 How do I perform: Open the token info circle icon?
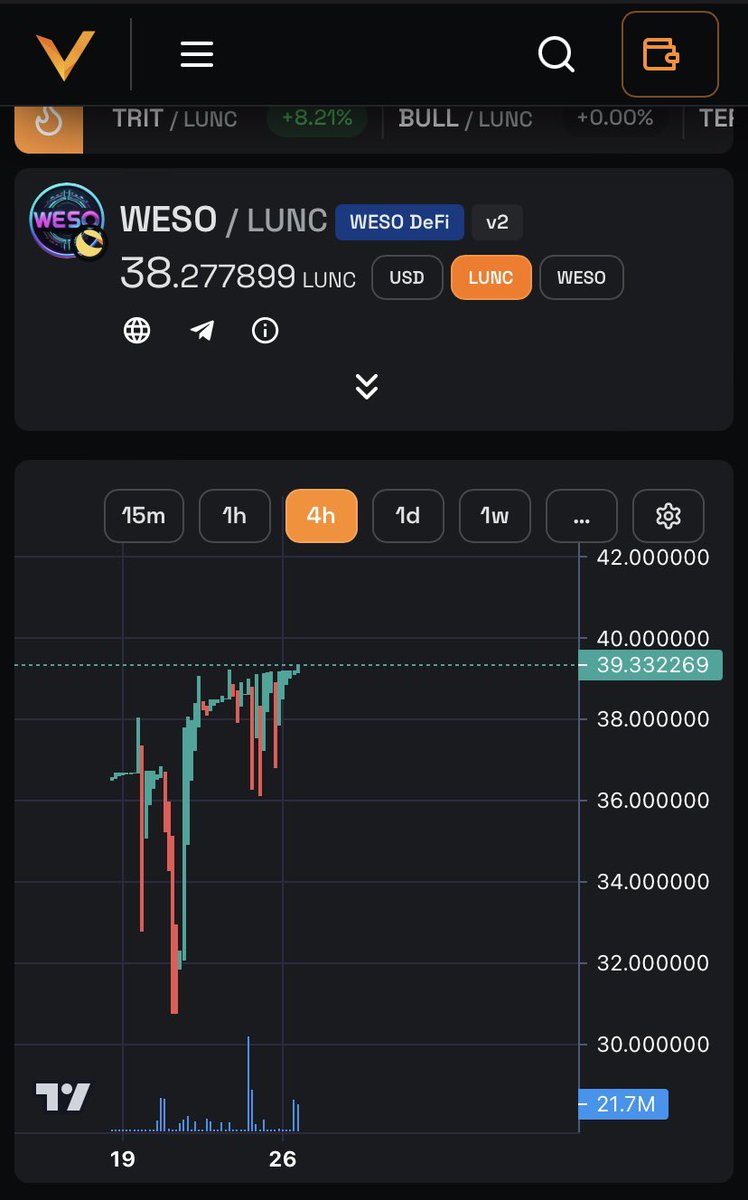coord(265,330)
